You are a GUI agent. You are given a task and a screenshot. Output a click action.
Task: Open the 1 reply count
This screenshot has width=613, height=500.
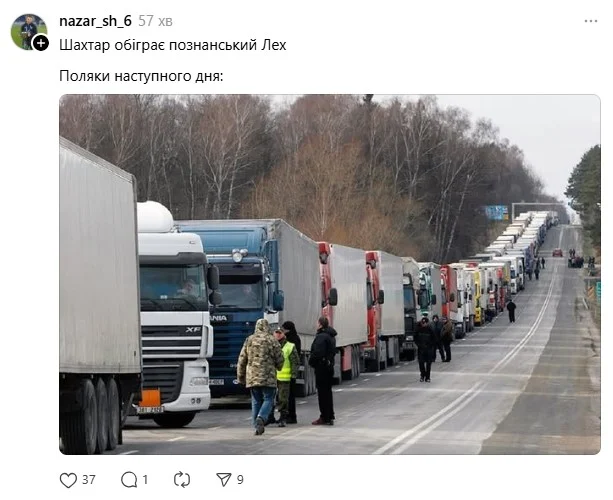click(145, 480)
